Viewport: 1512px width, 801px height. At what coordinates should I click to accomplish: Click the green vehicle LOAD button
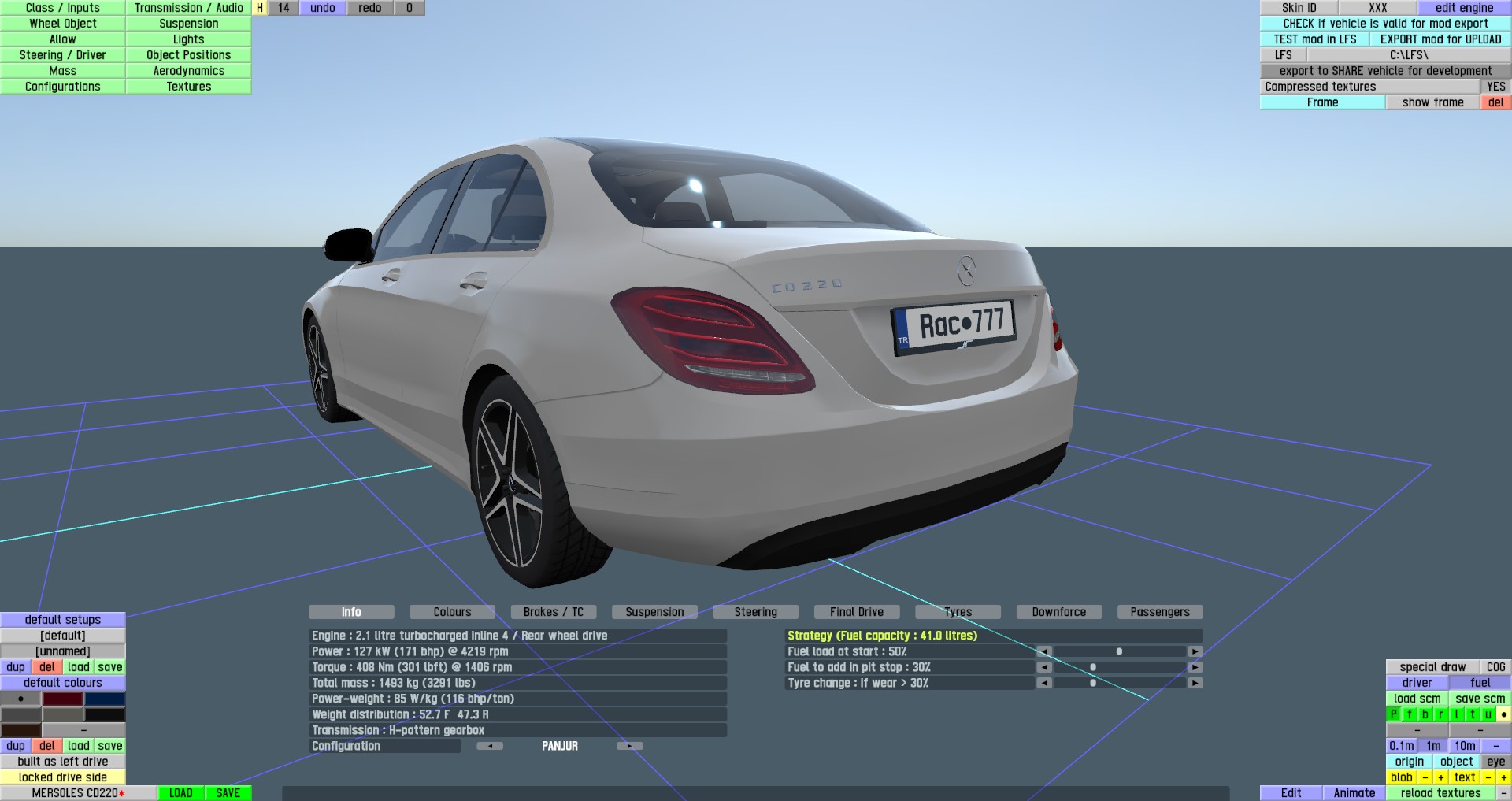click(181, 793)
